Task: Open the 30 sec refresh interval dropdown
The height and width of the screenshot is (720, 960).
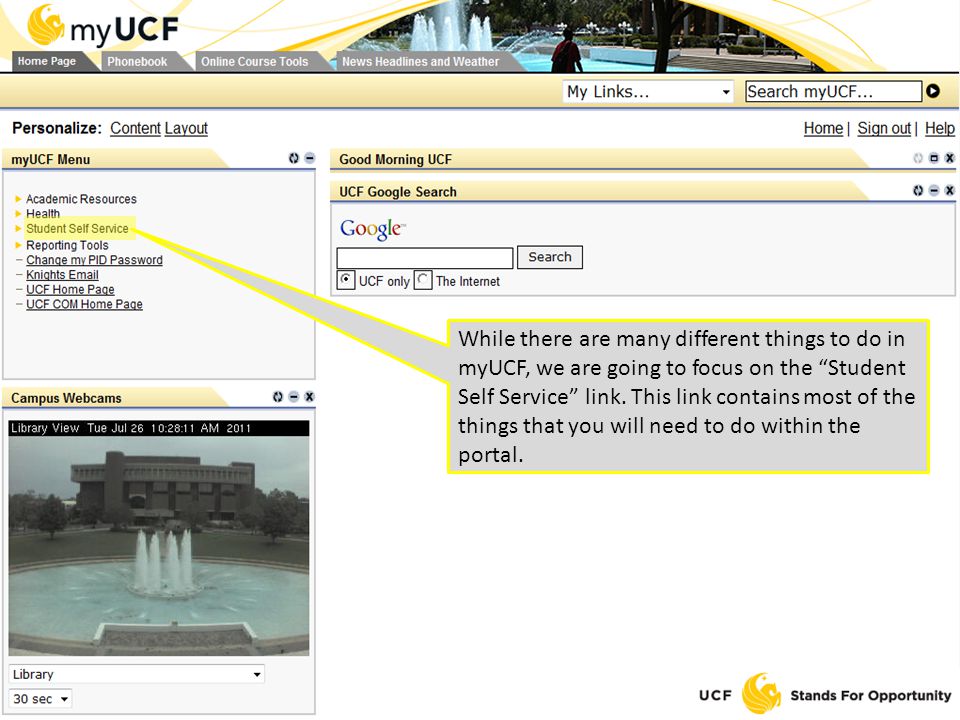Action: pyautogui.click(x=40, y=699)
